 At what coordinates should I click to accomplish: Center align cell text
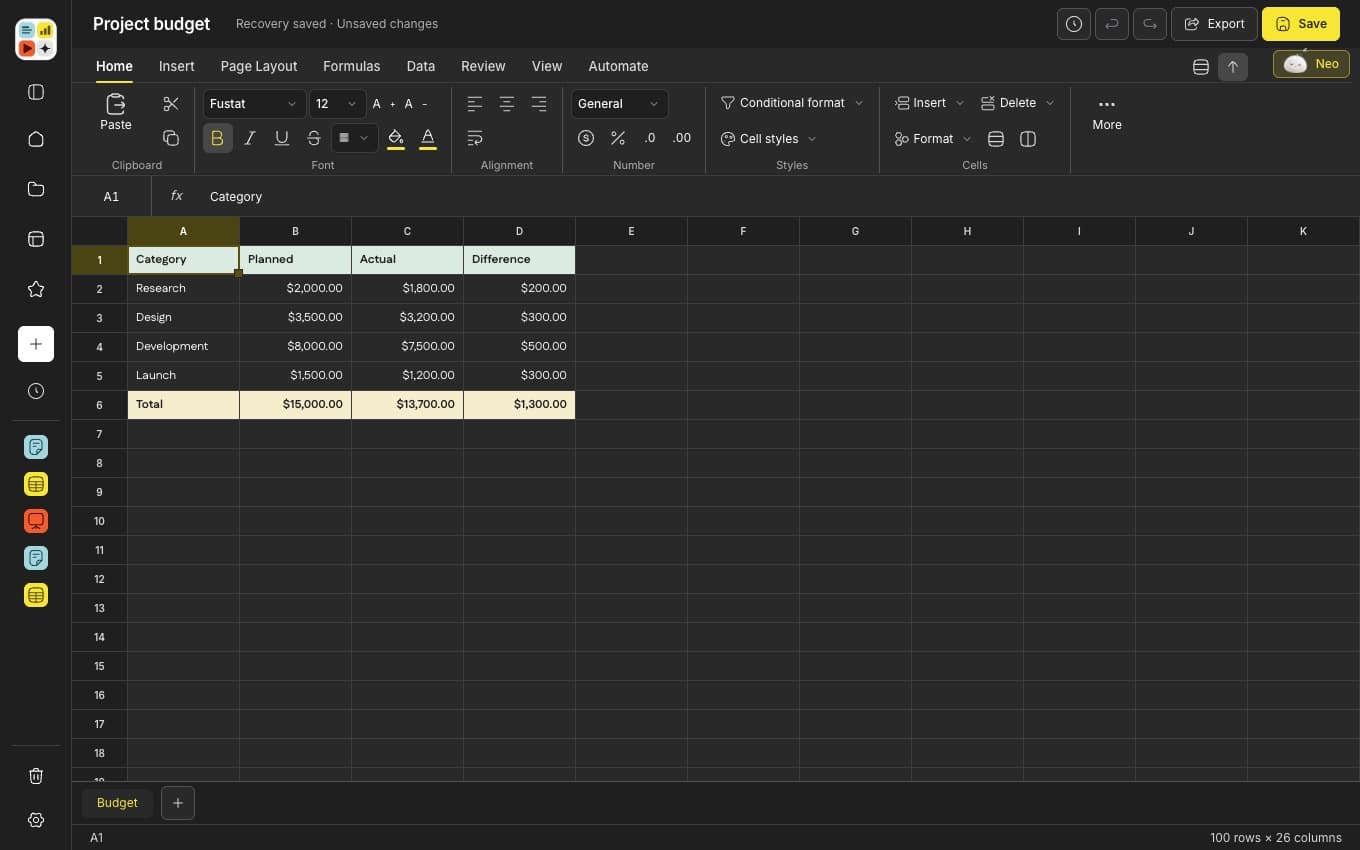pyautogui.click(x=507, y=104)
